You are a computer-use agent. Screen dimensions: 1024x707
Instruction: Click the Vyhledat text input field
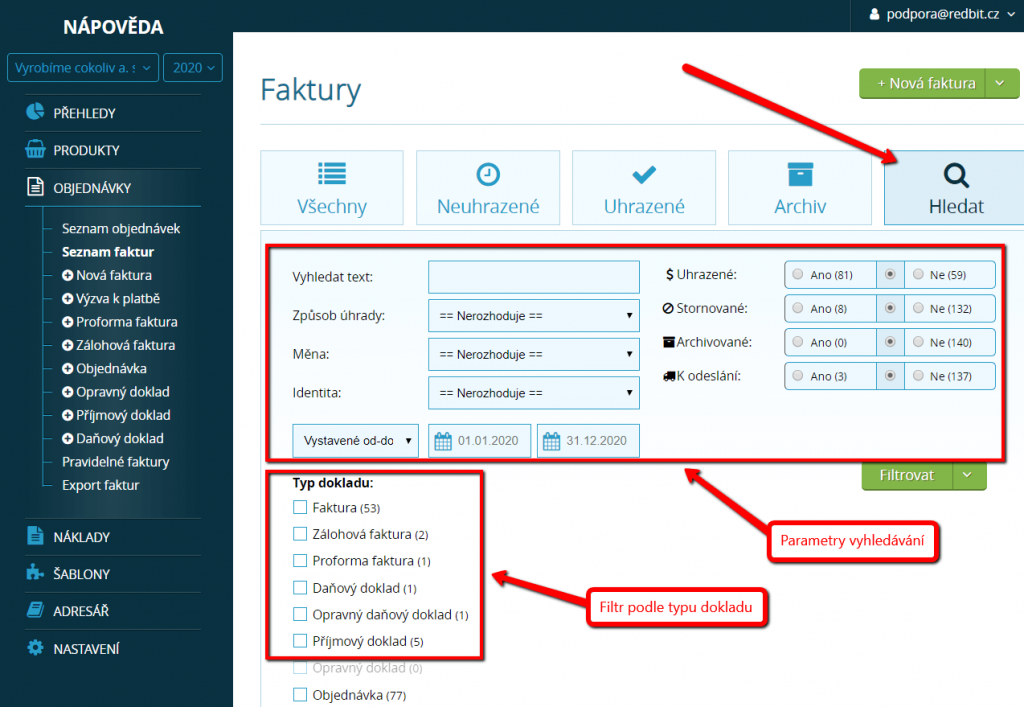(x=534, y=277)
